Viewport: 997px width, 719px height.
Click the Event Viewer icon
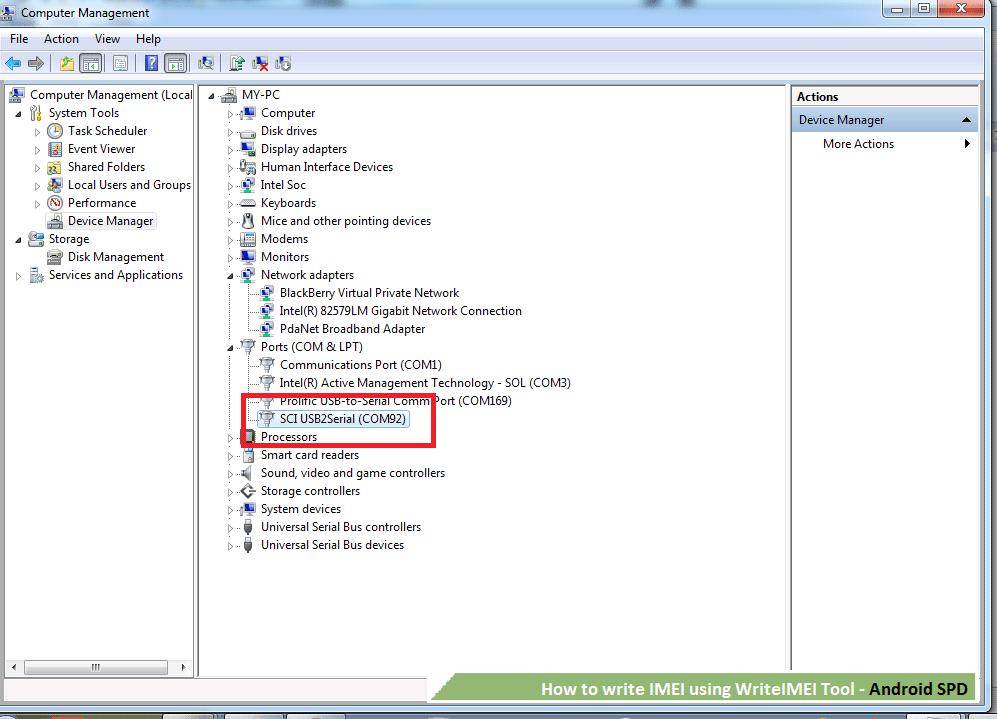tap(55, 149)
